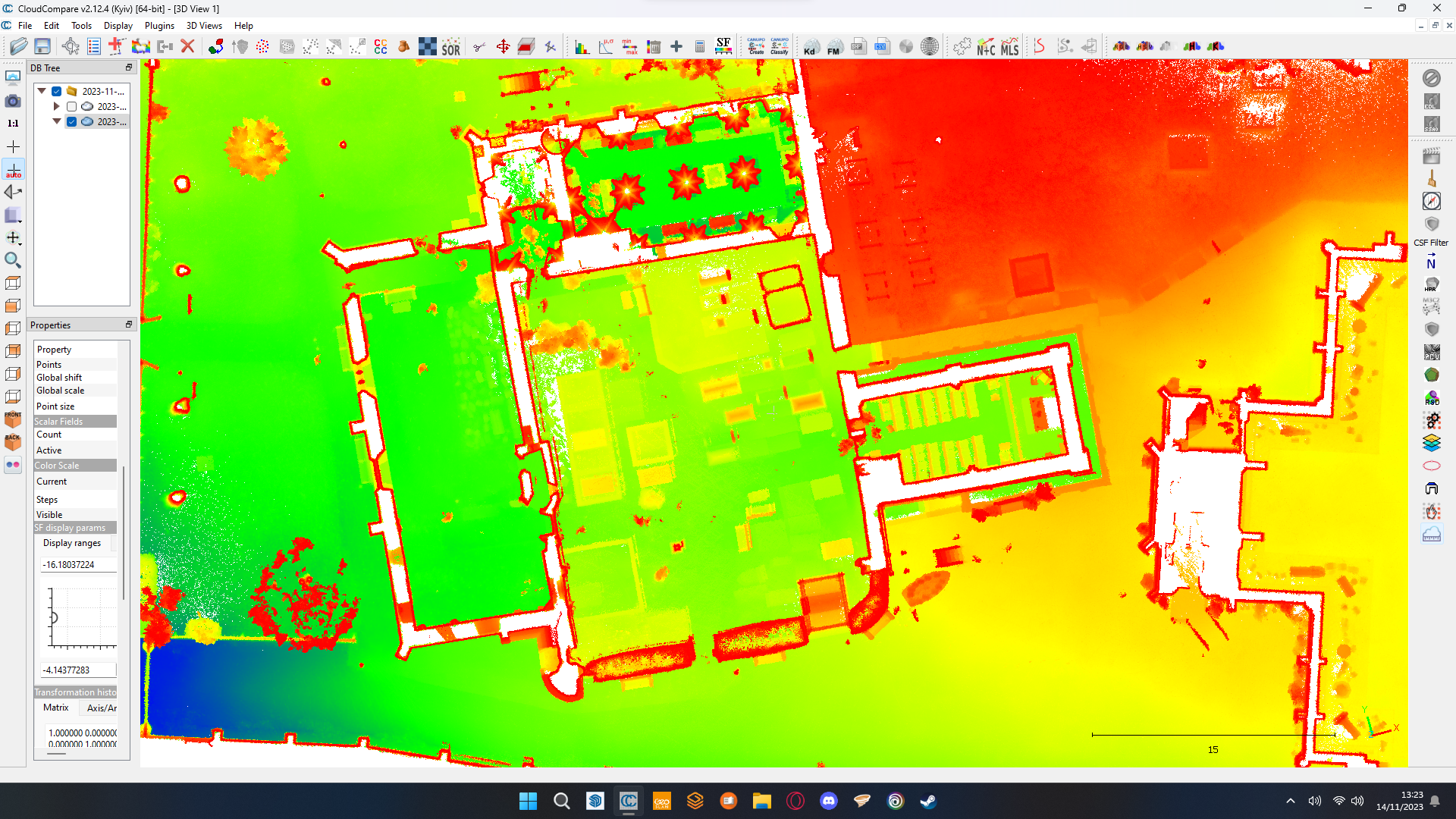Click the camera snapshot icon
The height and width of the screenshot is (819, 1456).
[x=13, y=101]
